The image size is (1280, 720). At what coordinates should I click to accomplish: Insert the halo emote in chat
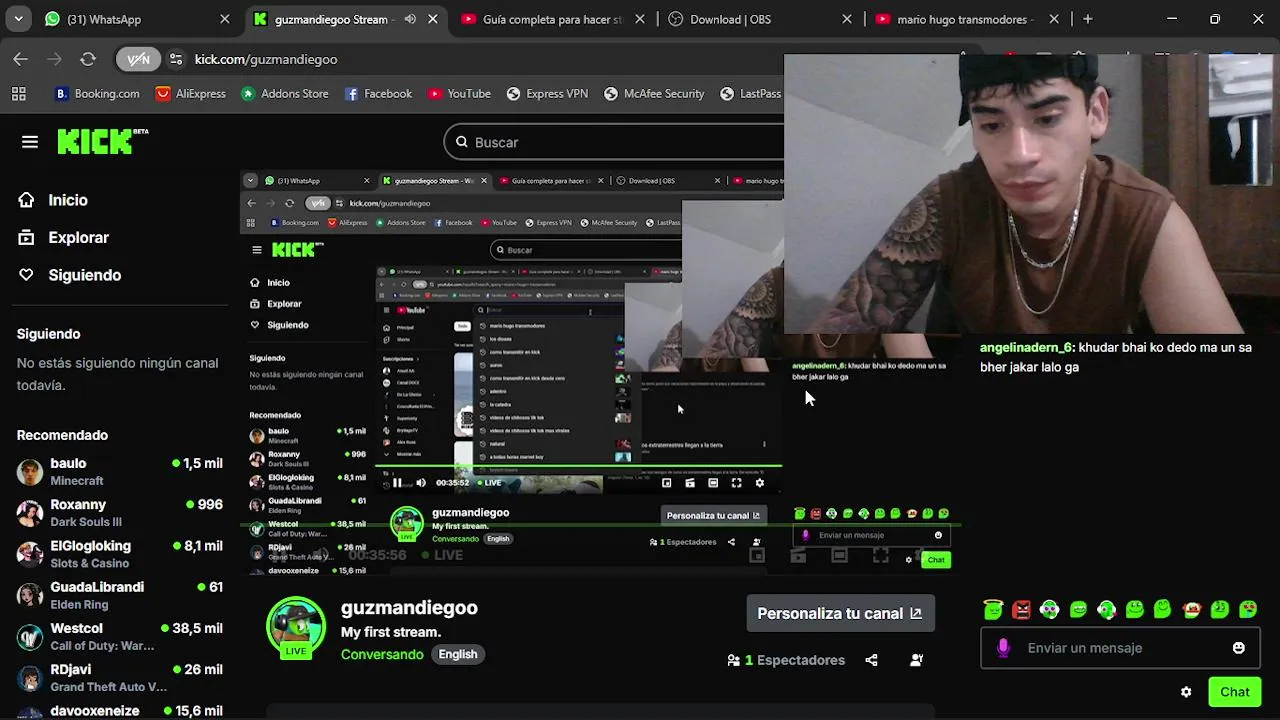click(993, 609)
